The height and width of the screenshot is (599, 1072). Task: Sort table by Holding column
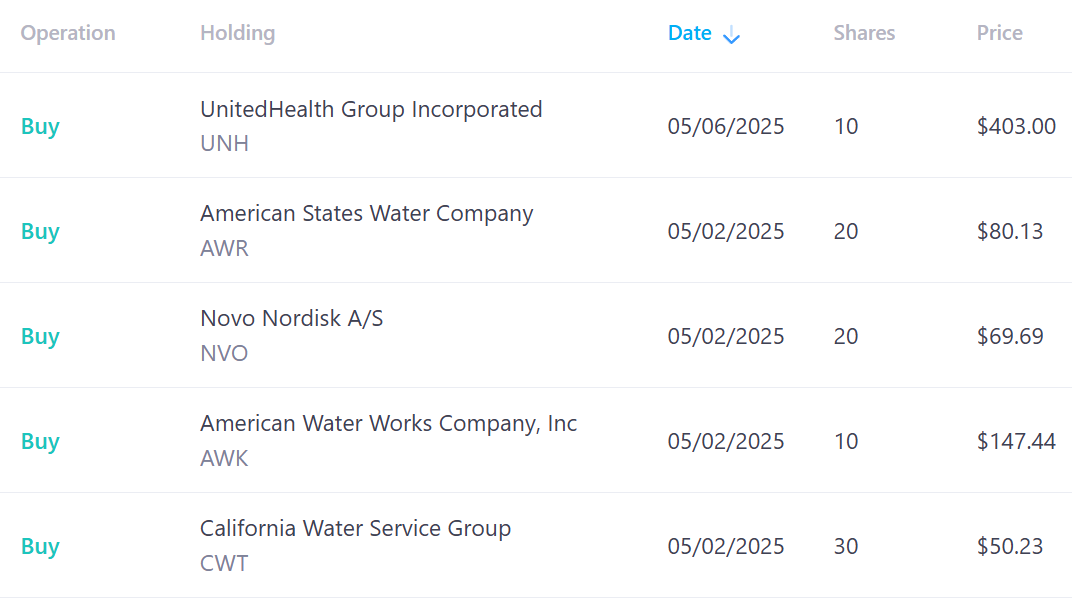pos(237,33)
